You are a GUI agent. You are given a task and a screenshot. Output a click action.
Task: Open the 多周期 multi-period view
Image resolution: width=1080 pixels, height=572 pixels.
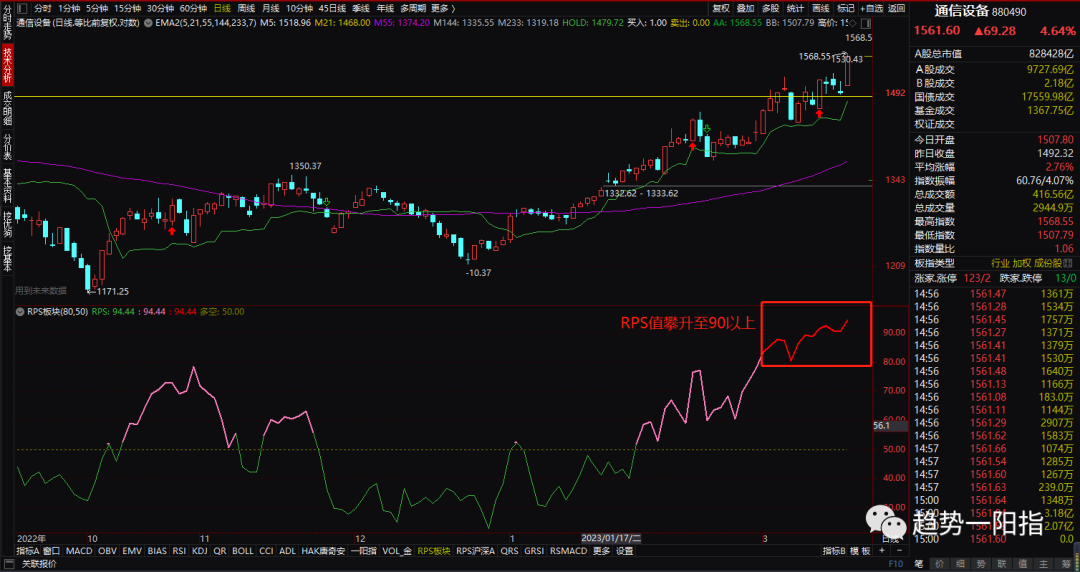tap(413, 8)
